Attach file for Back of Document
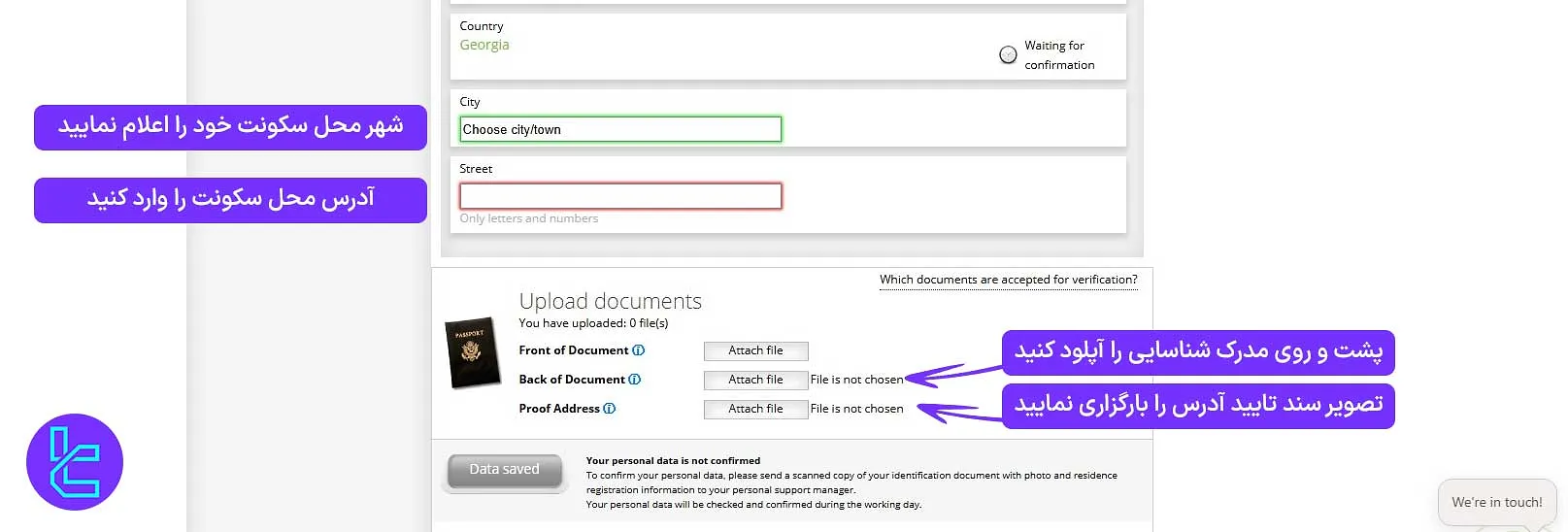The height and width of the screenshot is (532, 1568). (755, 380)
